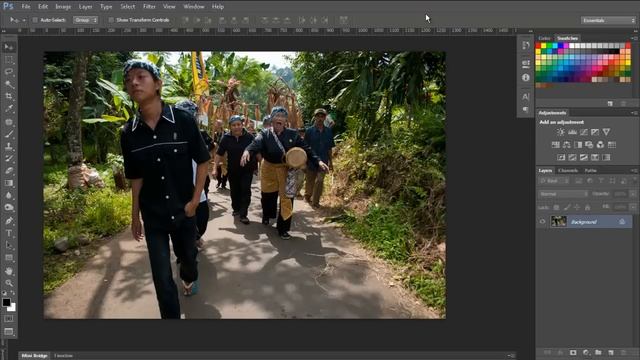The image size is (640, 360).
Task: Add a Brightness/Contrast adjustment
Action: tap(561, 132)
